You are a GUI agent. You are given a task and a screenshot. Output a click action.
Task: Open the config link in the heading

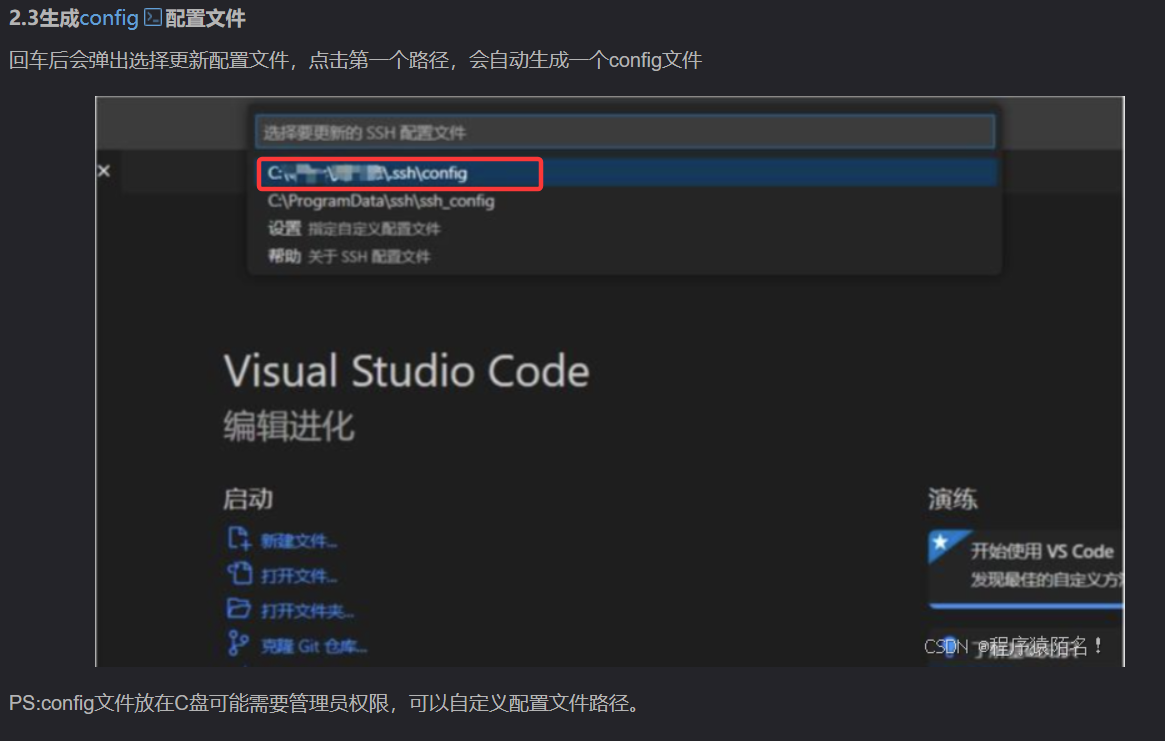click(109, 18)
